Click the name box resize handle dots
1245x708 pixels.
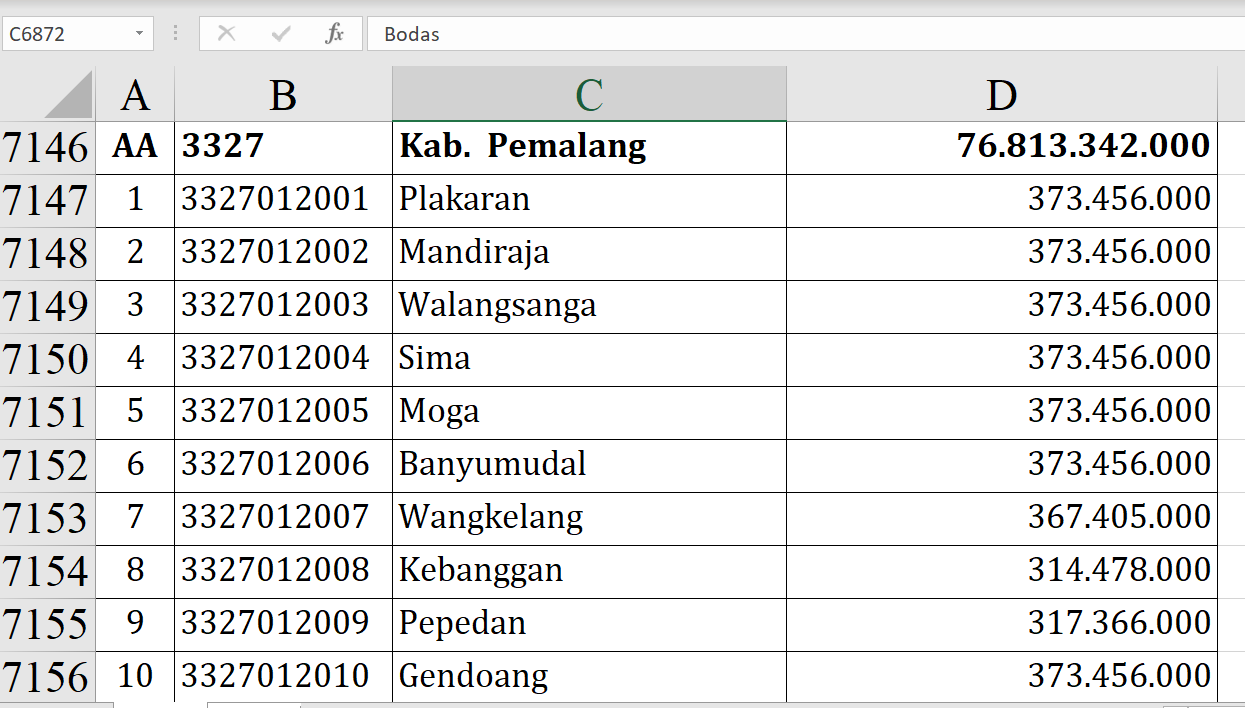coord(176,34)
